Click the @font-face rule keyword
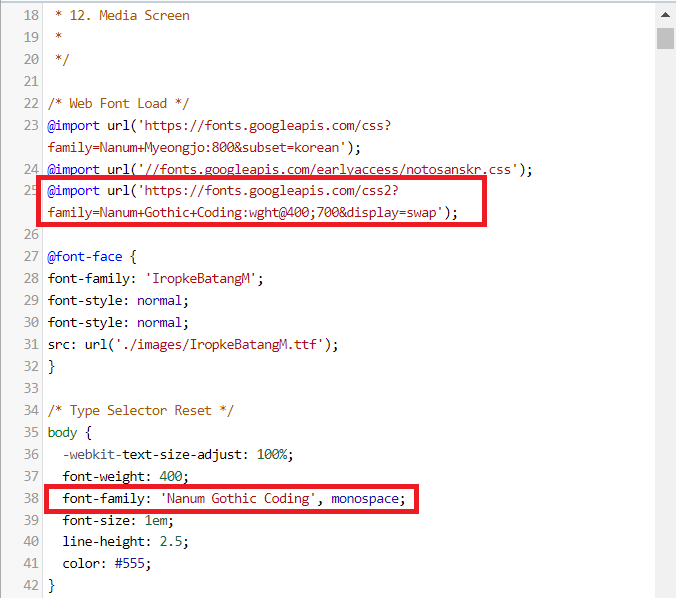The width and height of the screenshot is (676, 598). pos(85,257)
